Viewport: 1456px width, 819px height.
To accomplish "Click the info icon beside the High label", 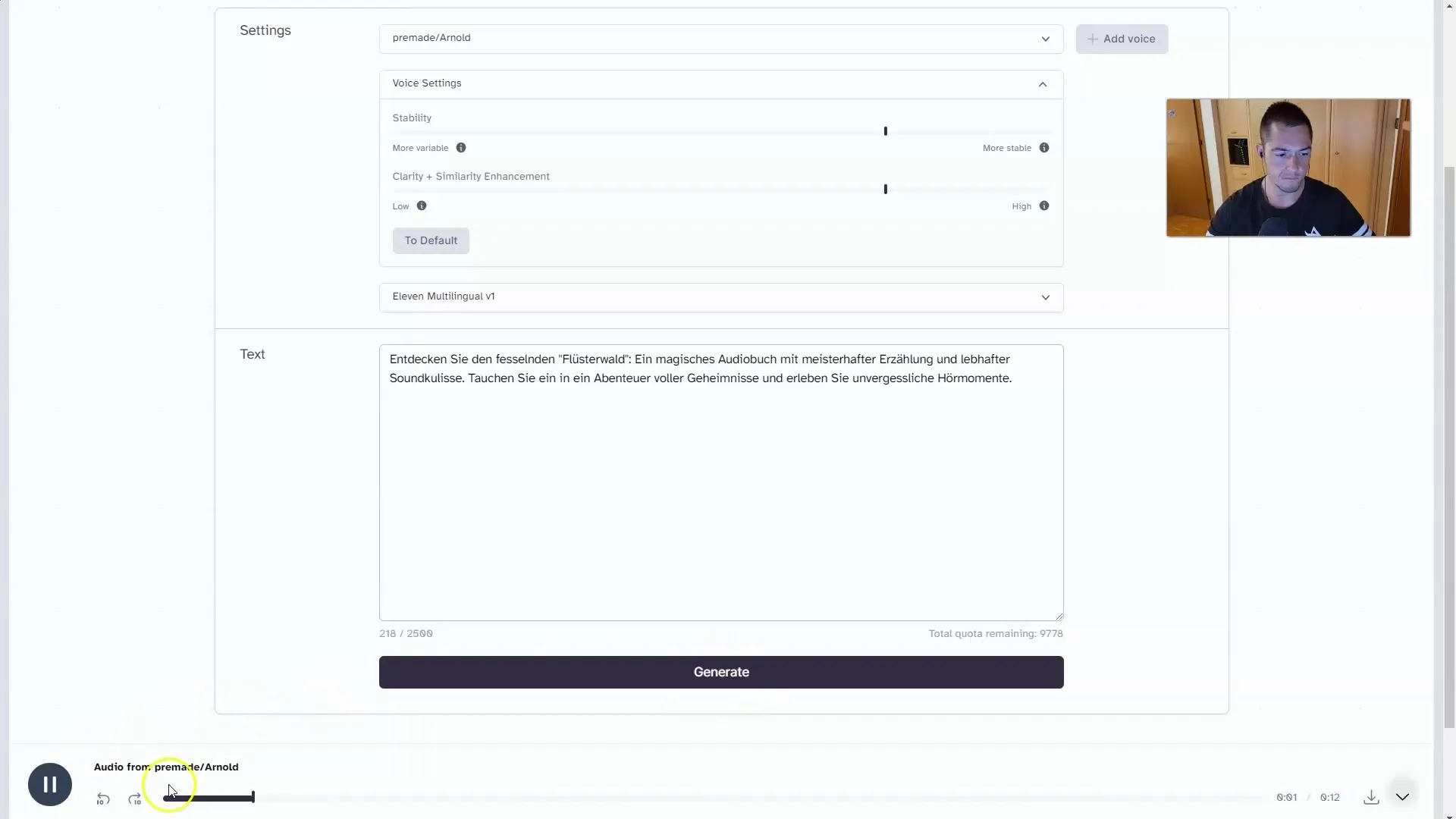I will (x=1044, y=206).
